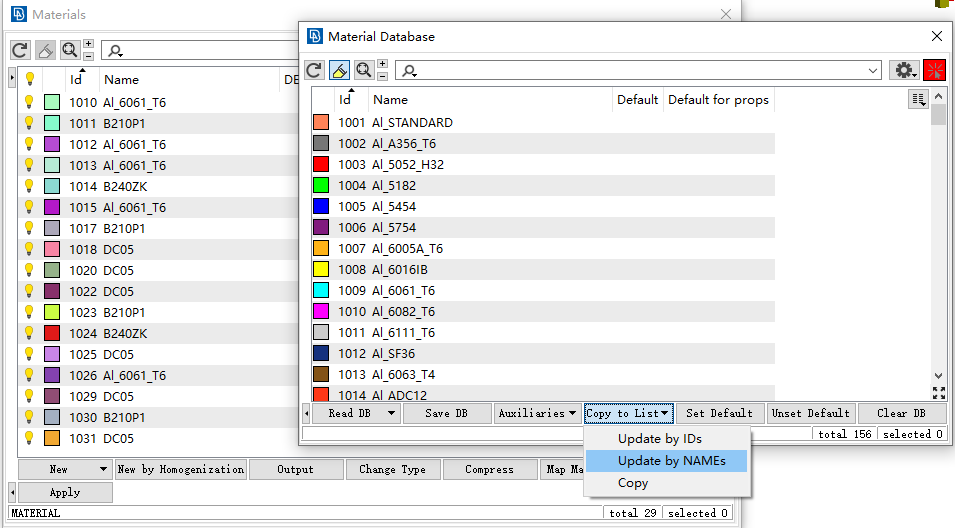The width and height of the screenshot is (955, 528).
Task: Select row 1006 Al_5754 in database
Action: click(543, 227)
